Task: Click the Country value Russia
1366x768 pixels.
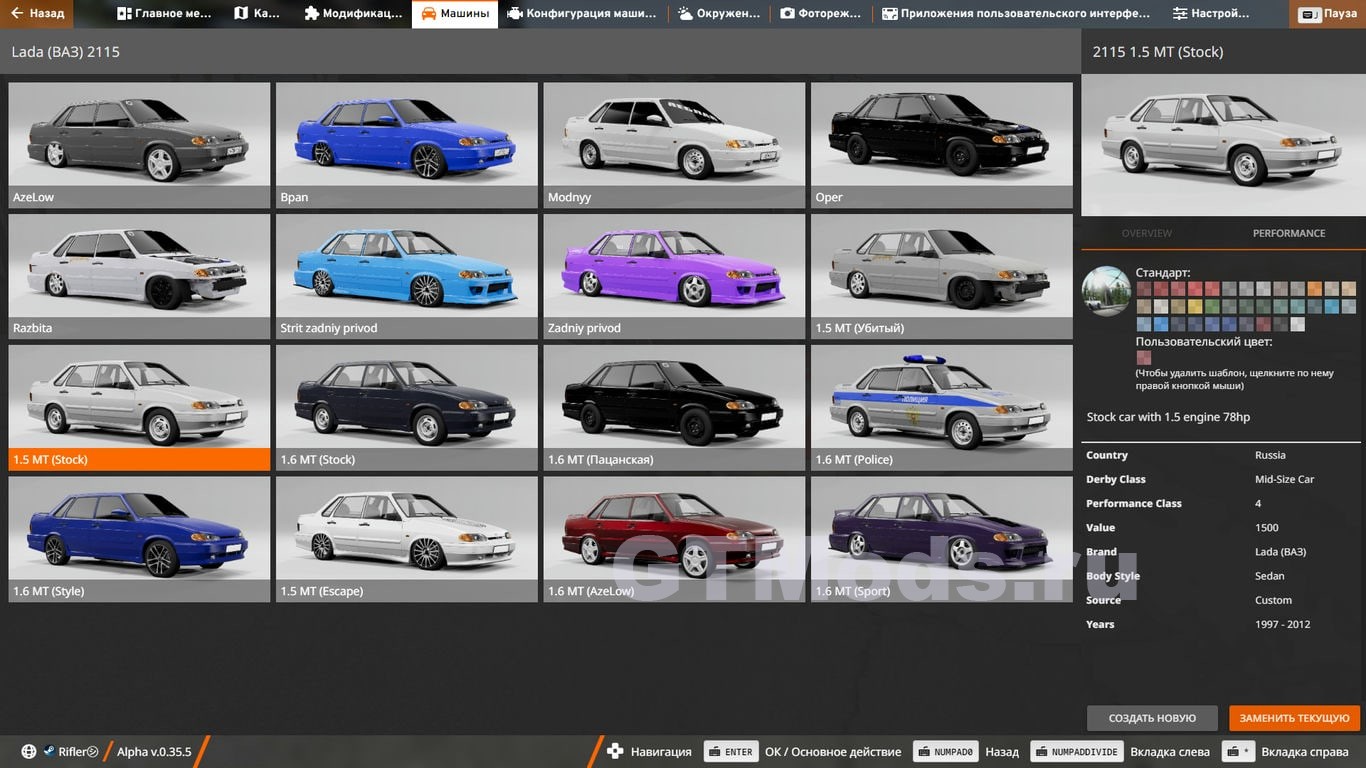Action: pyautogui.click(x=1270, y=455)
